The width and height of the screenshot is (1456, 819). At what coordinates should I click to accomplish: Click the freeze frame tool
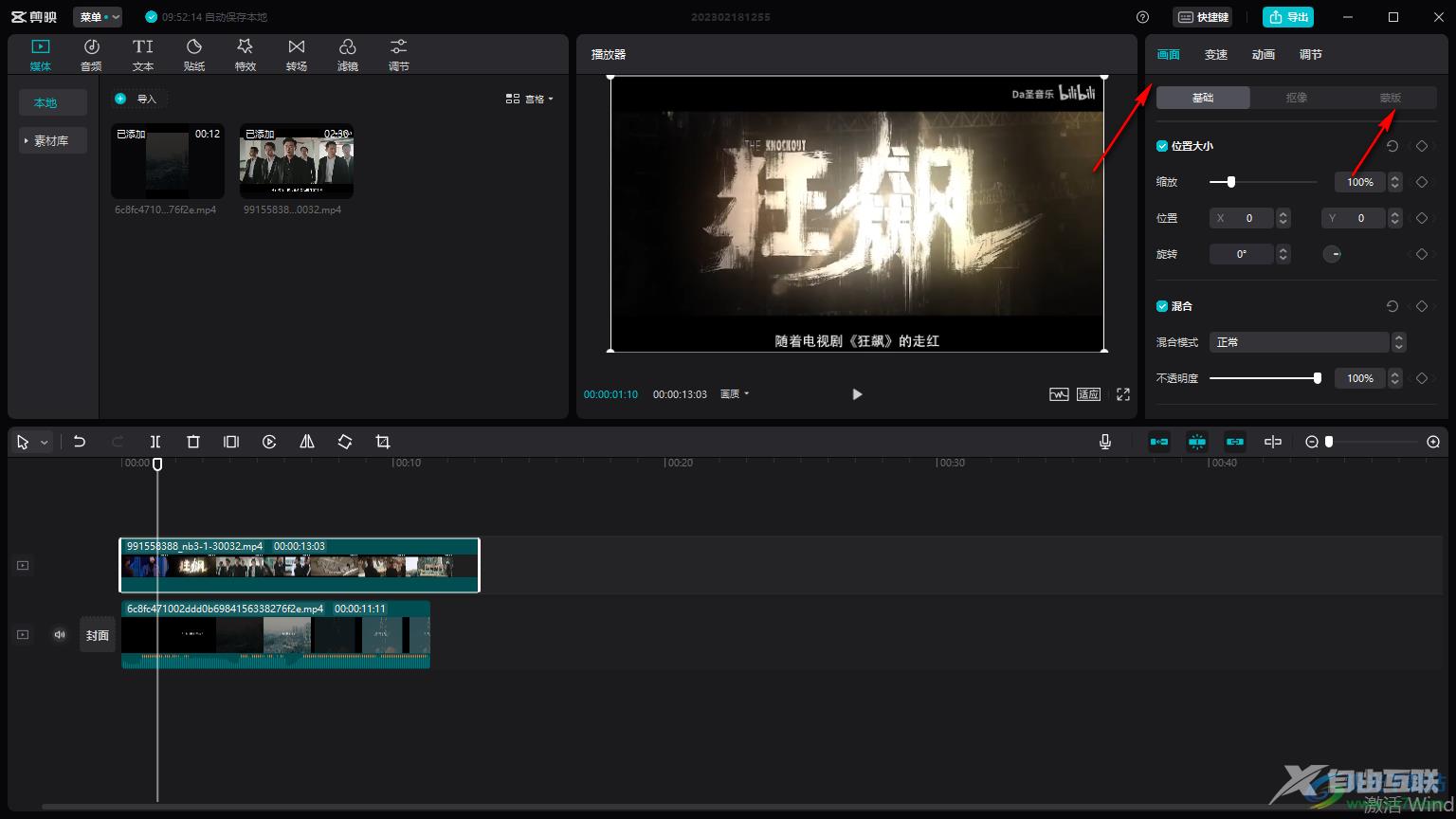[231, 442]
